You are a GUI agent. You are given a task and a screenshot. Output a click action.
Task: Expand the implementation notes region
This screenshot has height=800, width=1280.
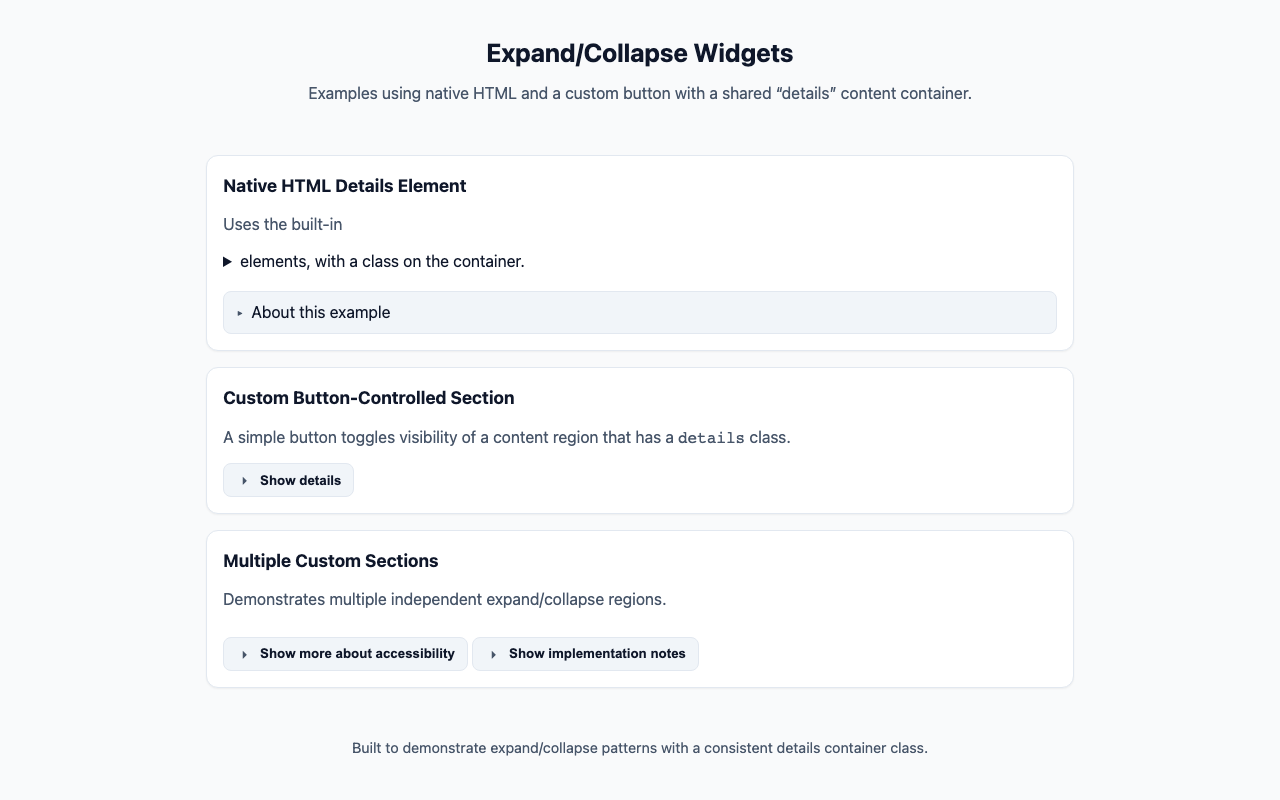(x=585, y=654)
